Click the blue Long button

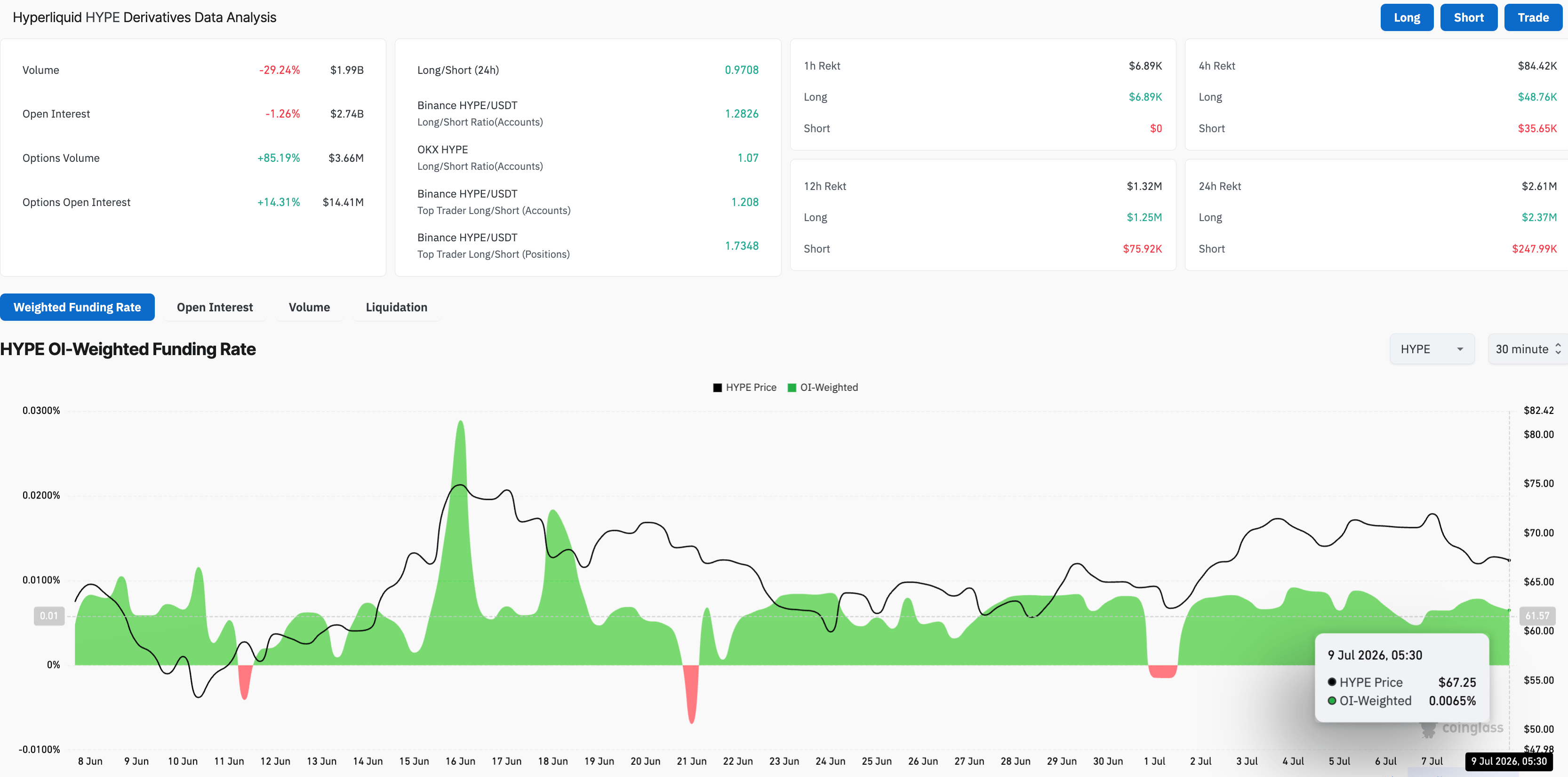[1407, 18]
